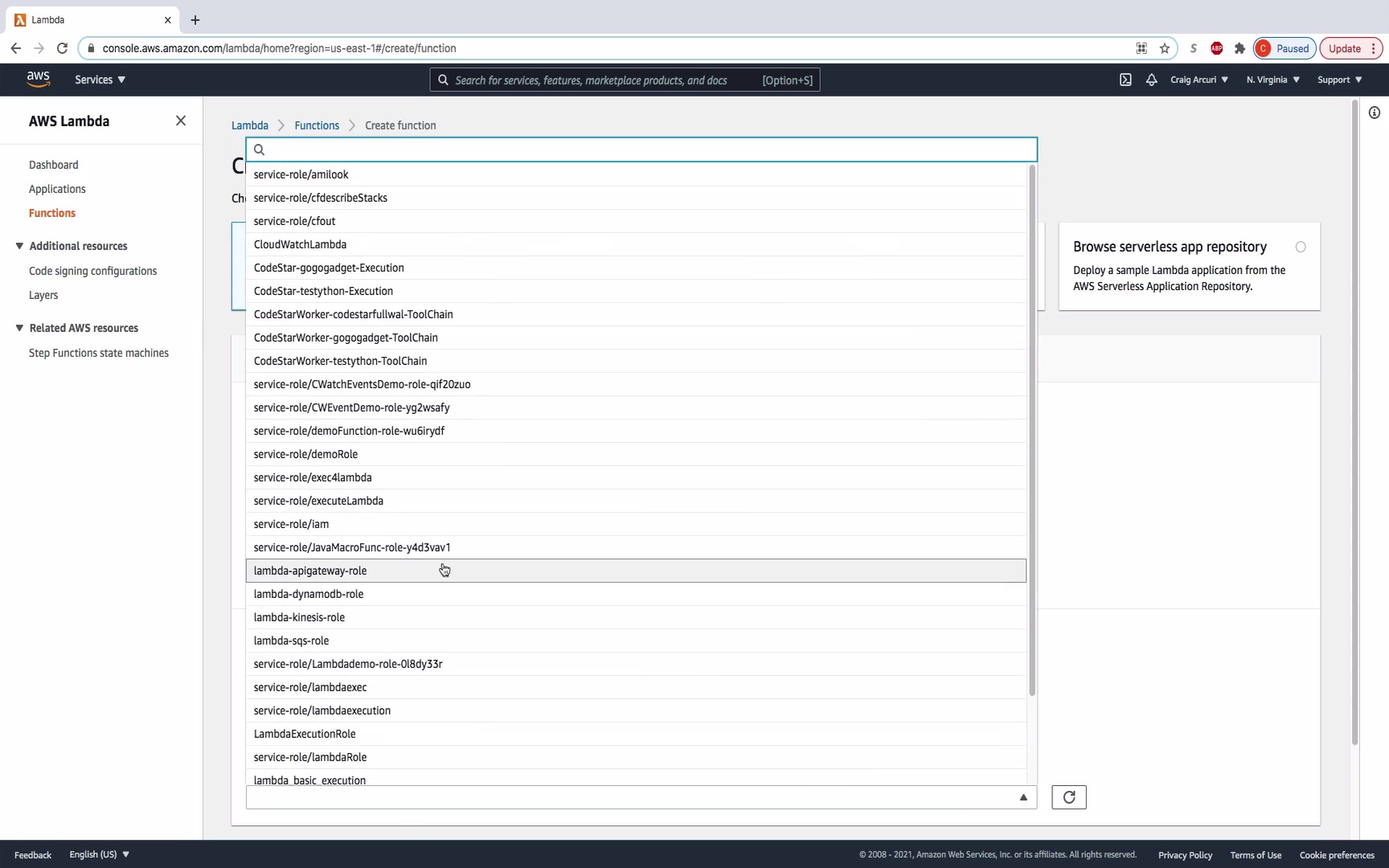Open the Privacy Policy link

[x=1185, y=855]
